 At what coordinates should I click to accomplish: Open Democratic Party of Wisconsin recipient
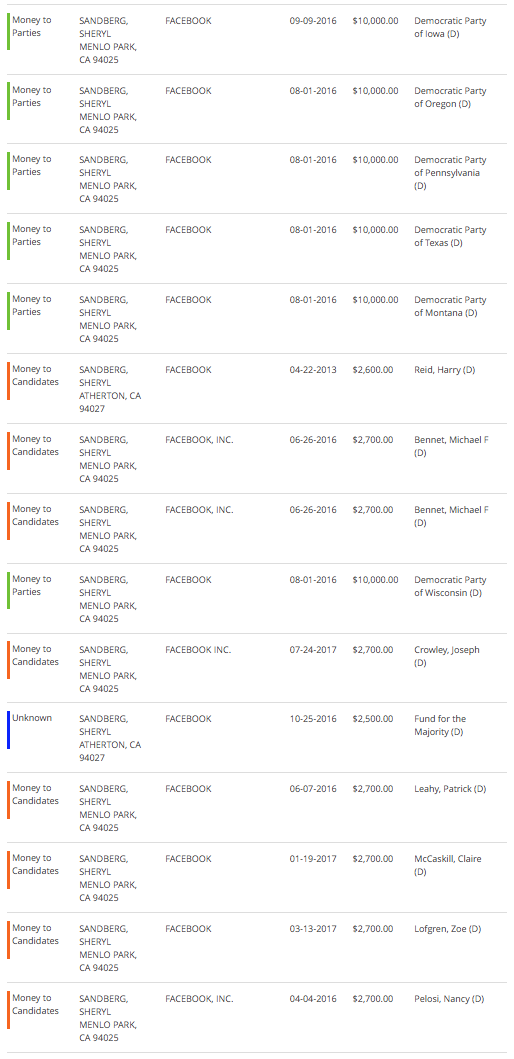coord(450,586)
